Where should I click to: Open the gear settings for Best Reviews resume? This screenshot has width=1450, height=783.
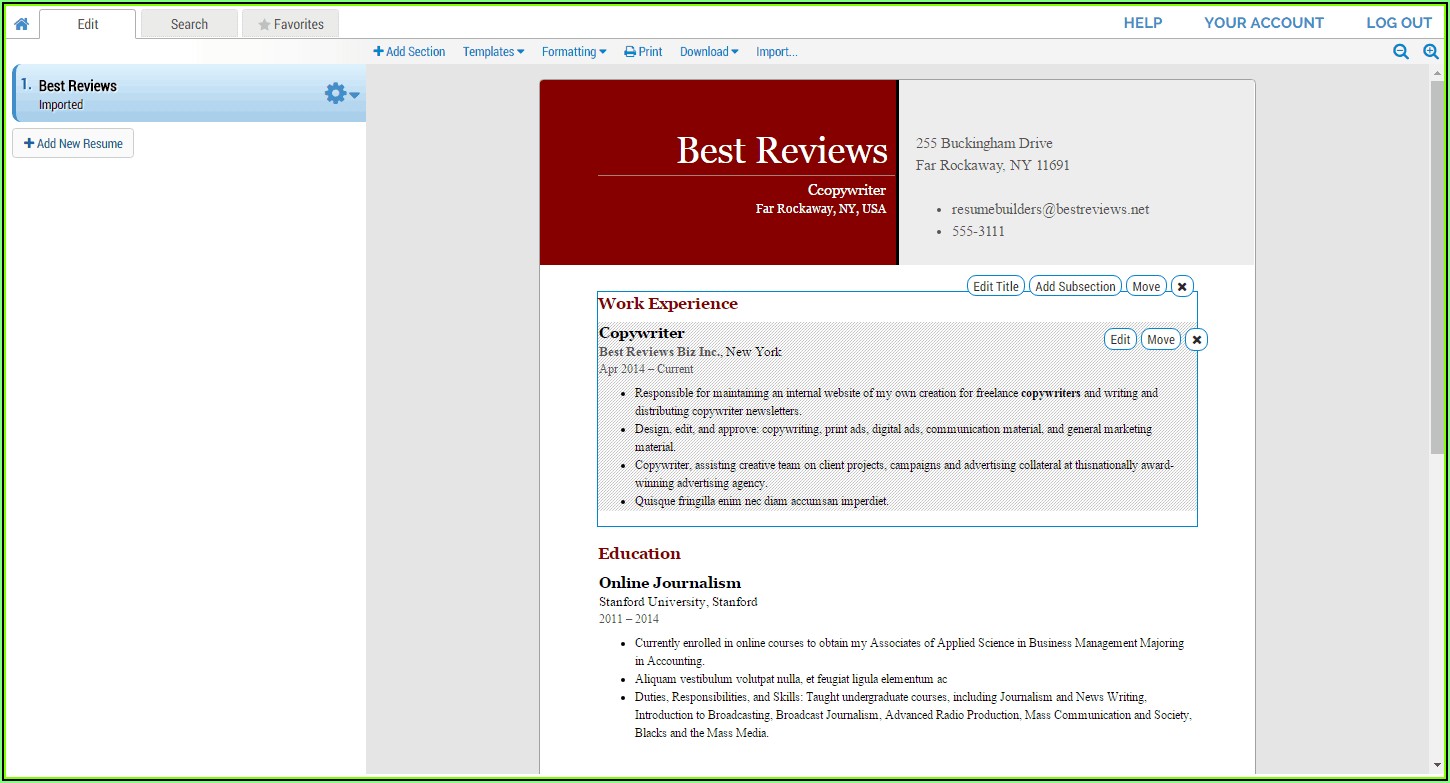pyautogui.click(x=341, y=94)
